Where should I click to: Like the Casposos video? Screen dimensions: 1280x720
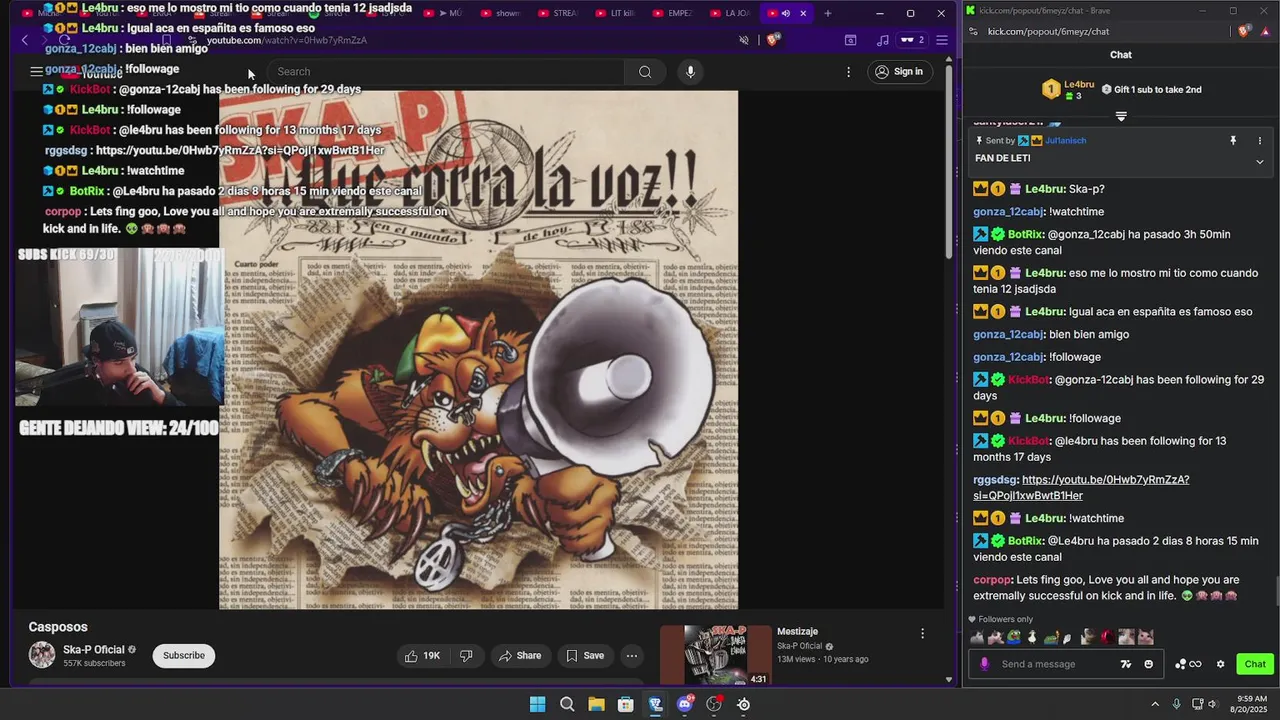[421, 656]
